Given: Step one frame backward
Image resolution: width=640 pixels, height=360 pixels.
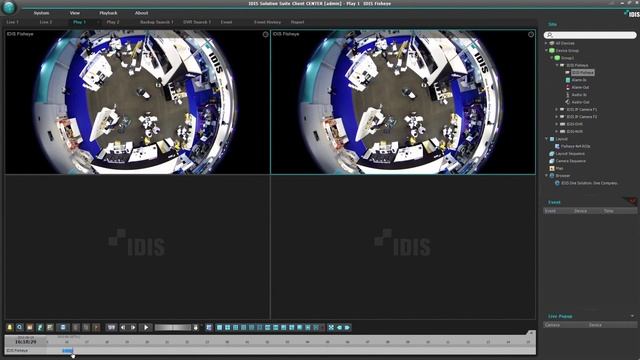Looking at the screenshot, I should tap(123, 327).
